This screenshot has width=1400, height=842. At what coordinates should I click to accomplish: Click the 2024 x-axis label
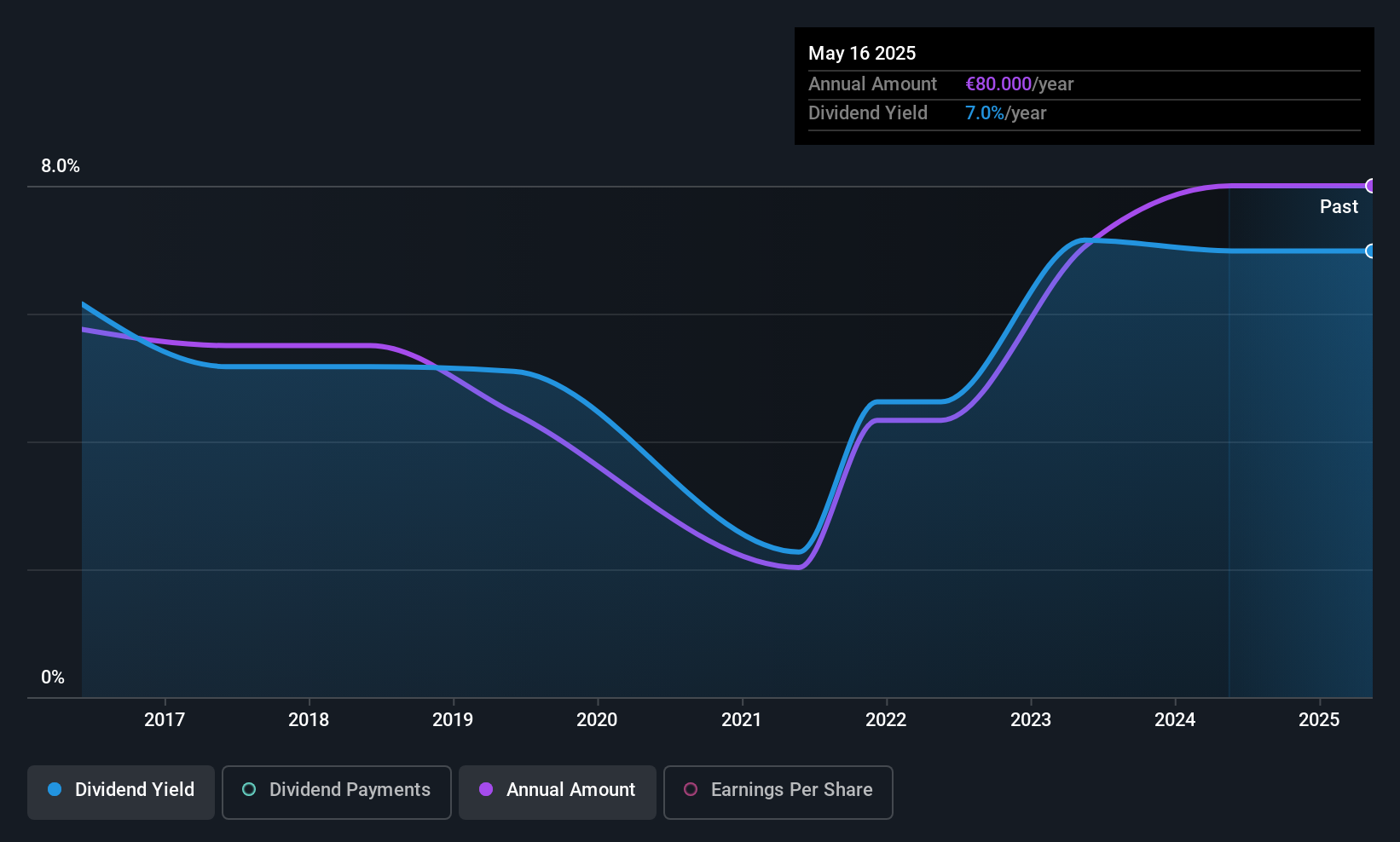point(1175,719)
